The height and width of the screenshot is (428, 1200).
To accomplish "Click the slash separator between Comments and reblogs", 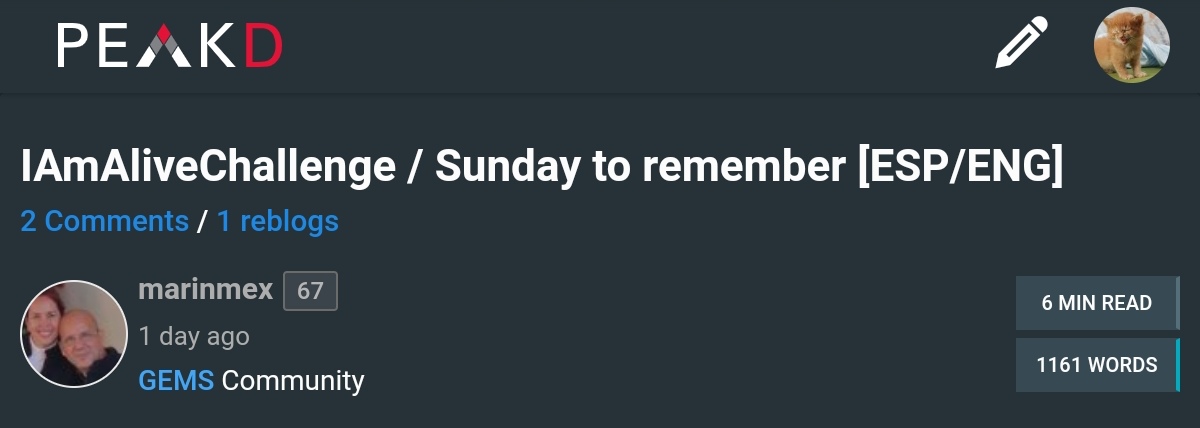I will [x=203, y=221].
